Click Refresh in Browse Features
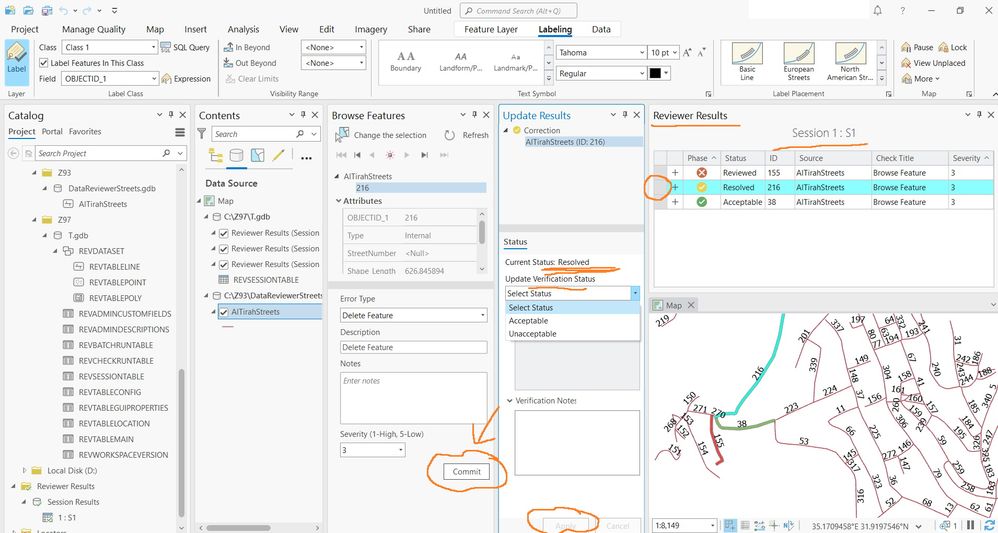 point(466,135)
